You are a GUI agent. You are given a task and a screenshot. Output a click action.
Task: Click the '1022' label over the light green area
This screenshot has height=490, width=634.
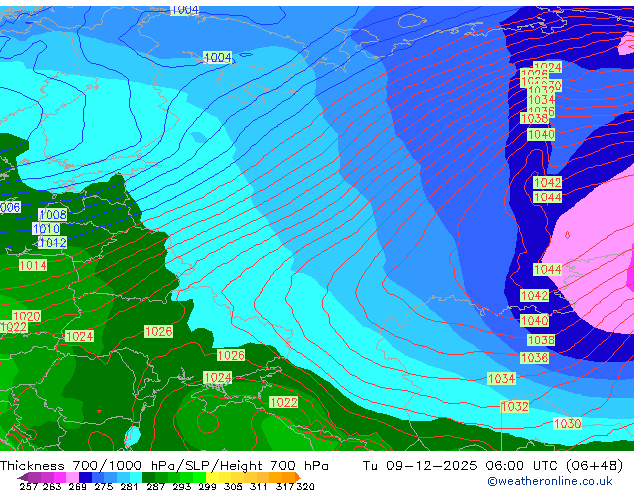tap(284, 402)
